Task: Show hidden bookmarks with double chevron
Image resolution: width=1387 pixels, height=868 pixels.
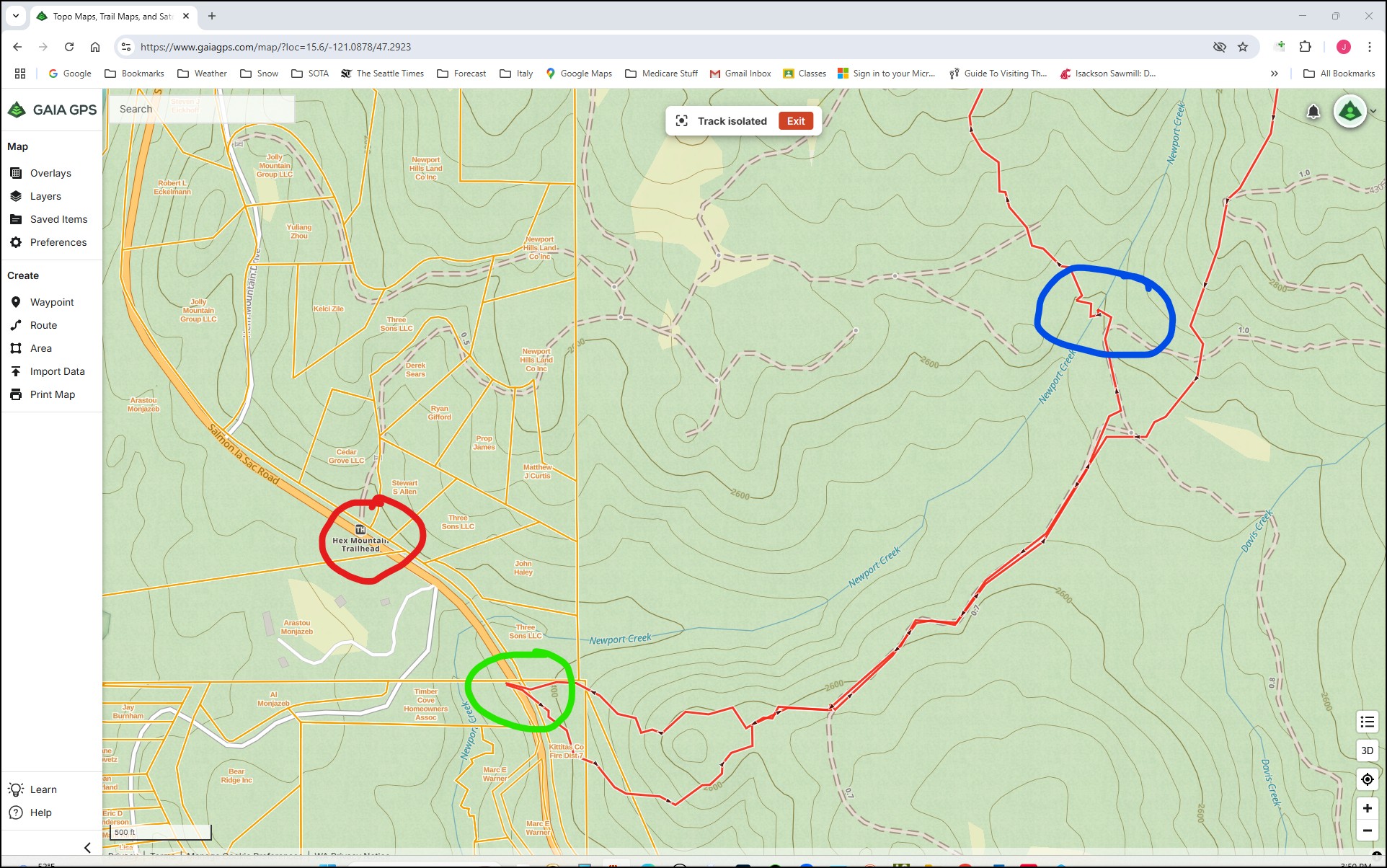Action: pyautogui.click(x=1274, y=74)
